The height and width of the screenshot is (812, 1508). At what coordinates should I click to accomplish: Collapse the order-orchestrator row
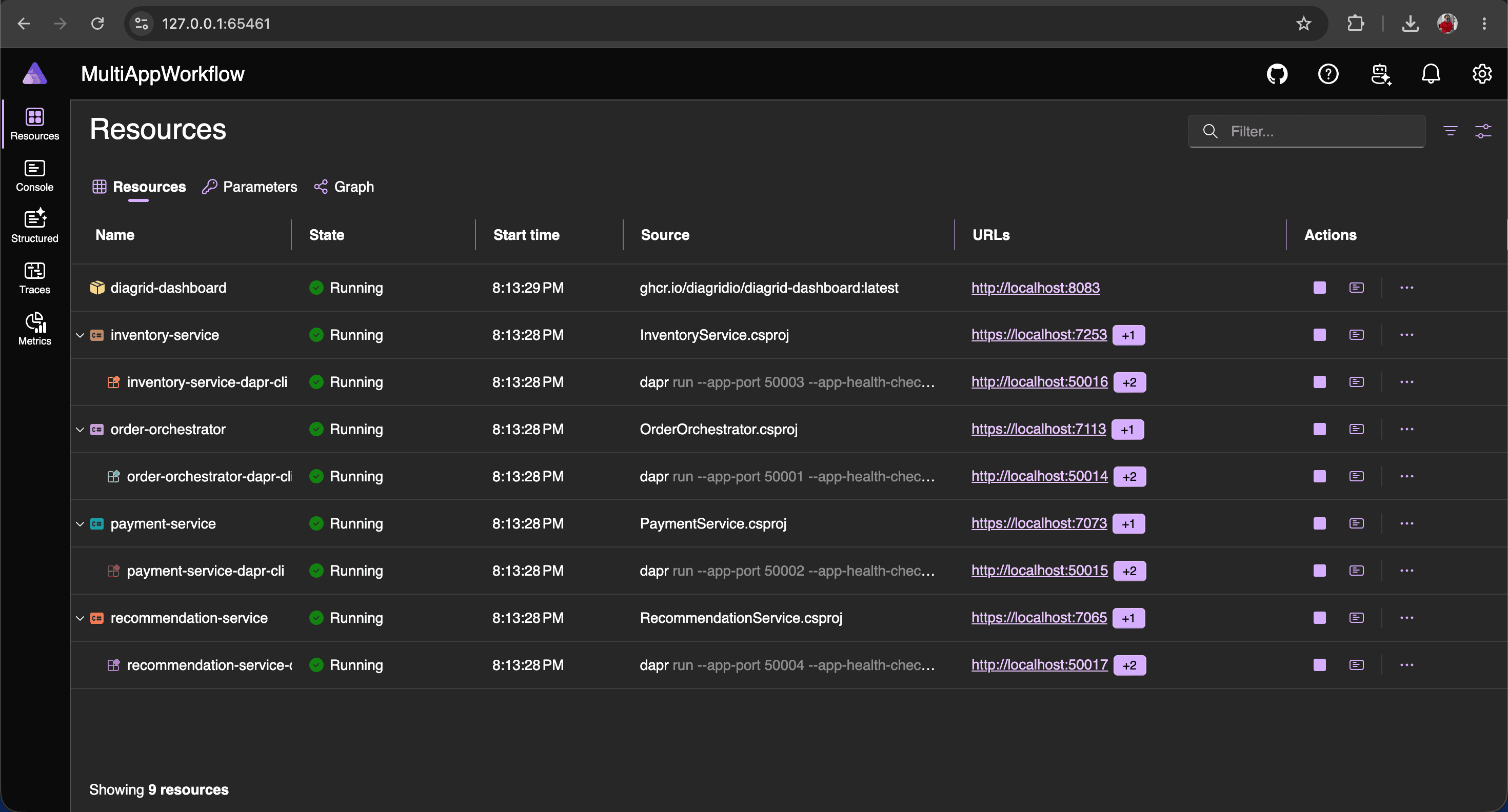80,430
